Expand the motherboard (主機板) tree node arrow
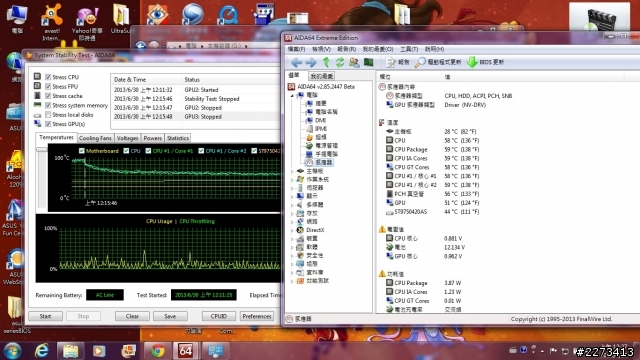This screenshot has height=360, width=640. [x=292, y=171]
